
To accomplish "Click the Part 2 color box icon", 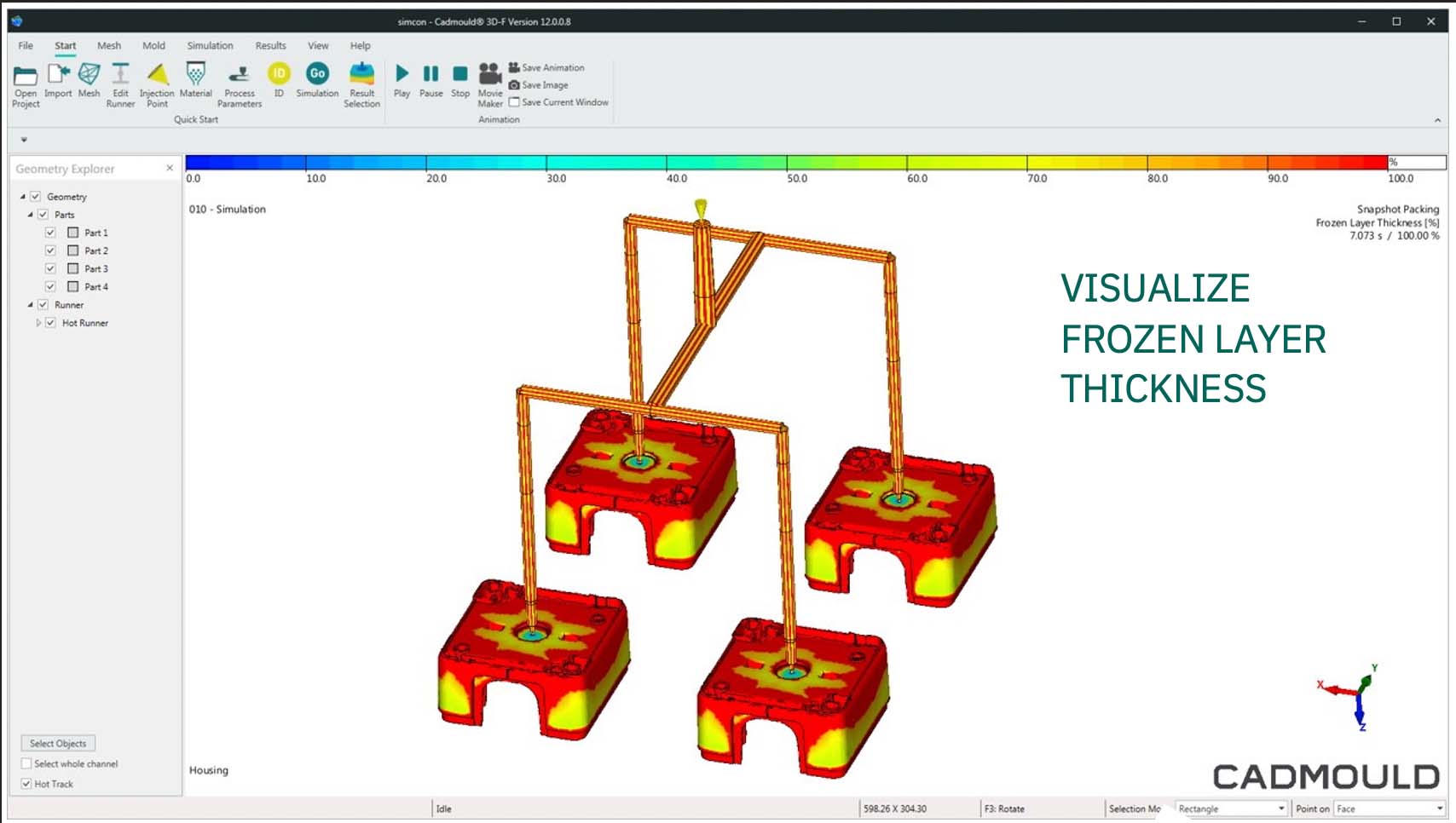I will [73, 250].
